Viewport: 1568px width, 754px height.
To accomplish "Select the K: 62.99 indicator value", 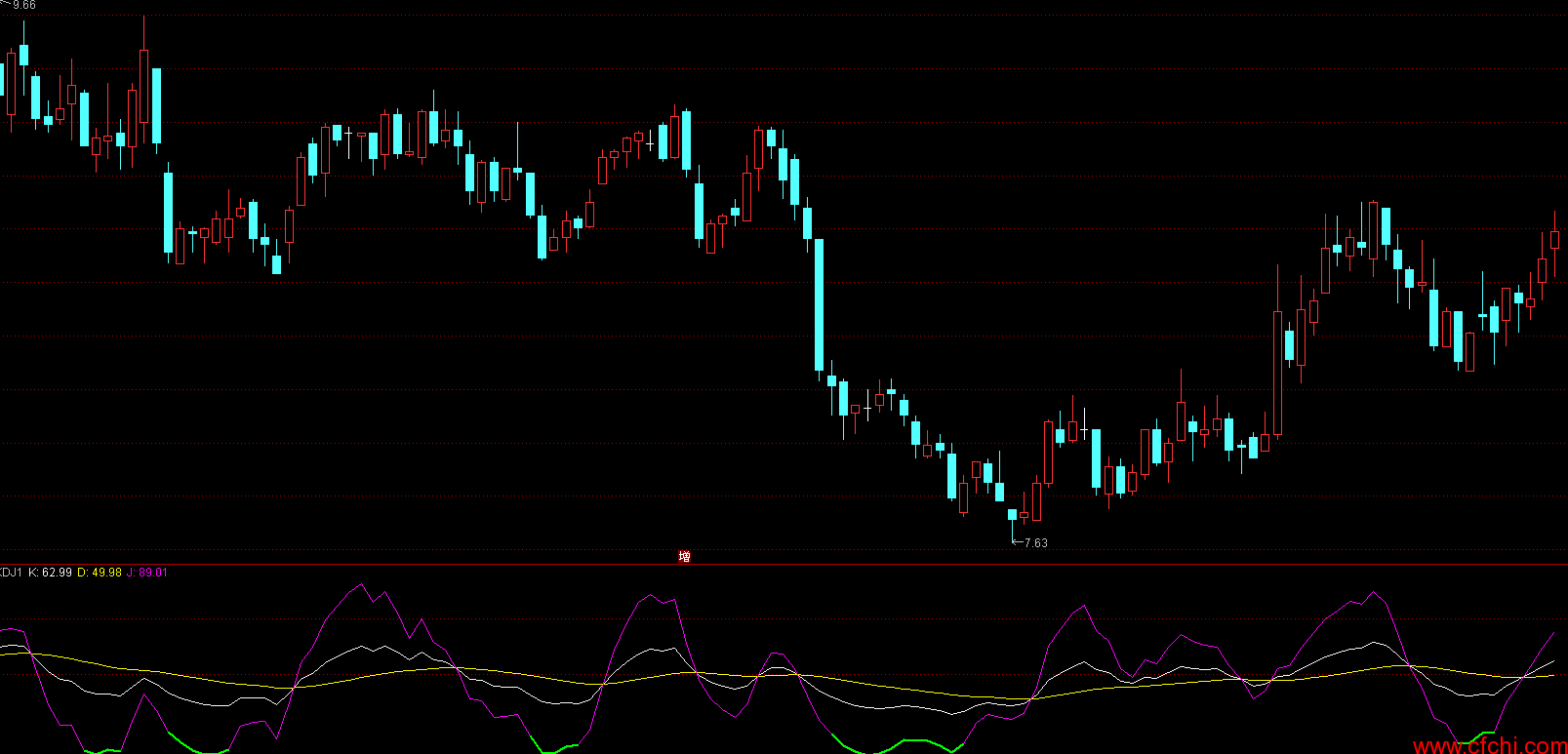I will pyautogui.click(x=50, y=573).
